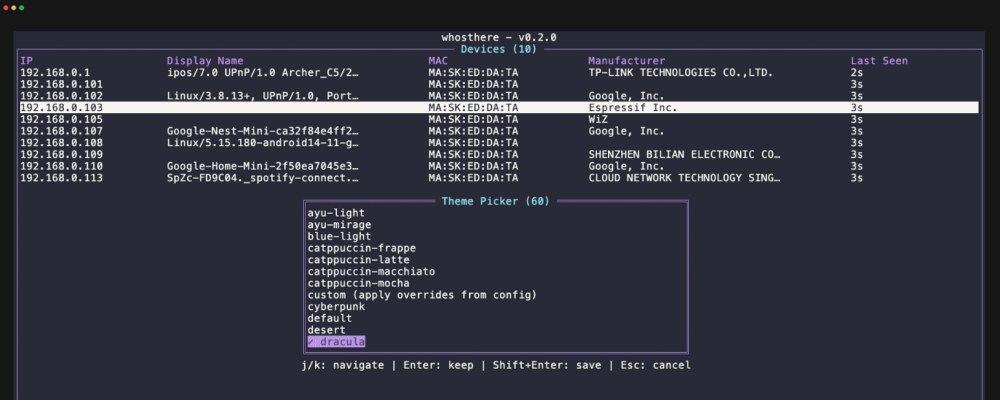Click the Esc: cancel hint
This screenshot has height=400, width=1000.
click(655, 365)
